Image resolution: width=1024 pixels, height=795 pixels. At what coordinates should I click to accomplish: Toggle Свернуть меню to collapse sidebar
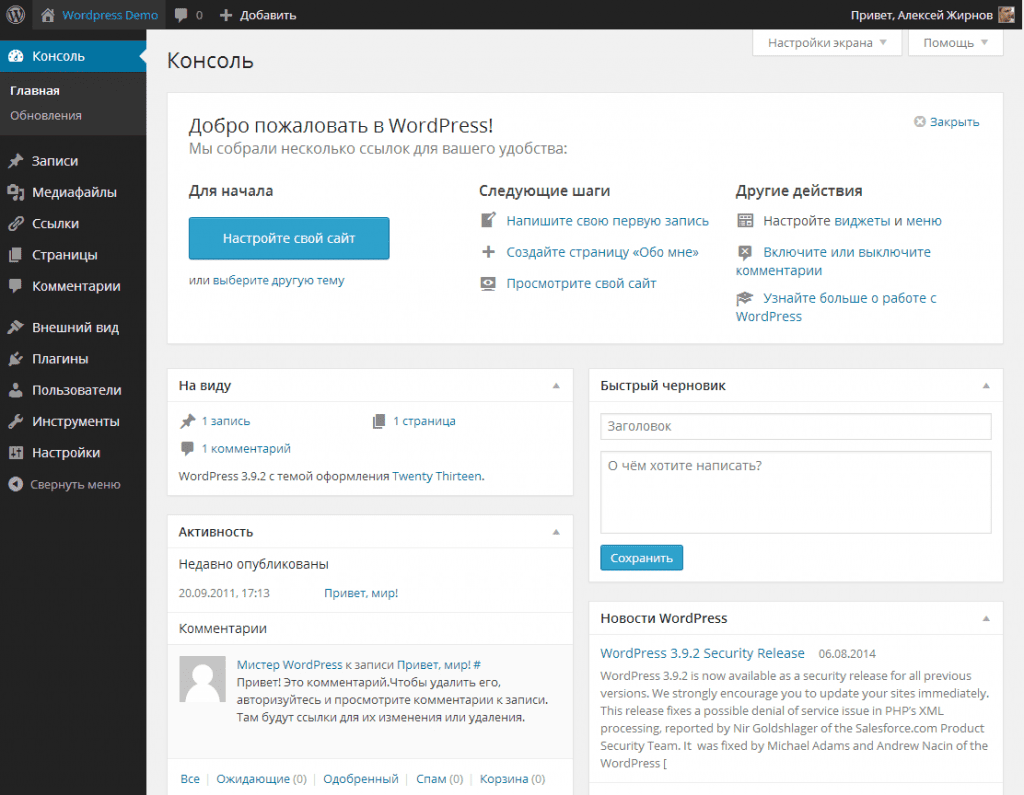click(x=60, y=484)
